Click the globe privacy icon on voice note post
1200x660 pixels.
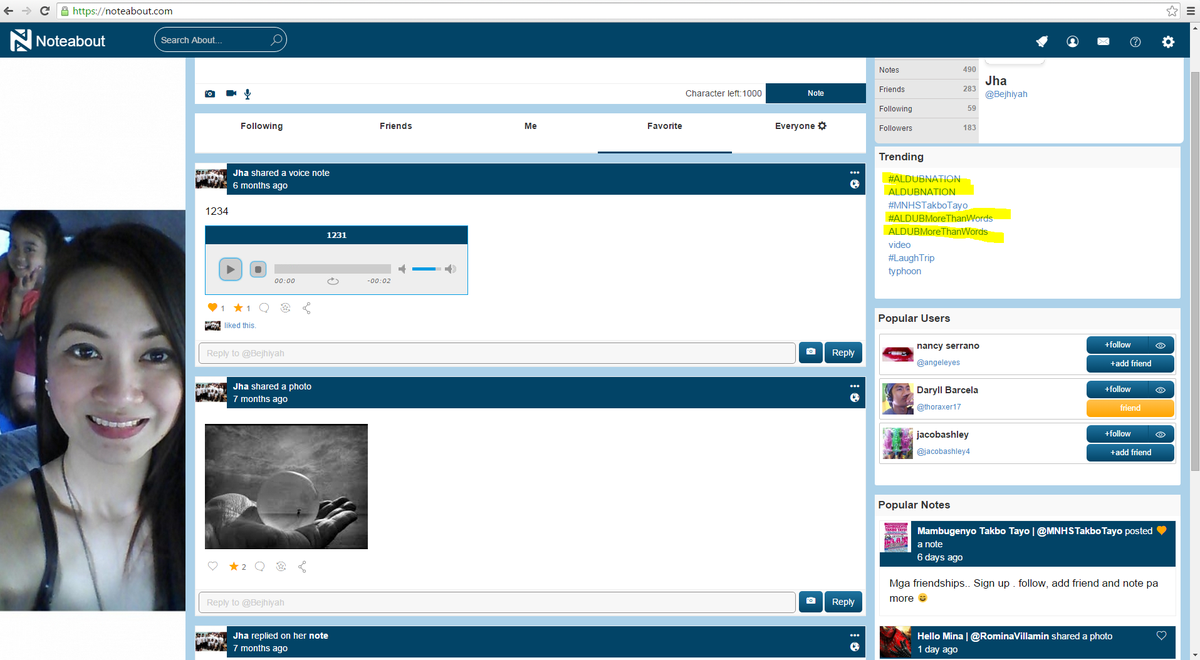[x=854, y=185]
